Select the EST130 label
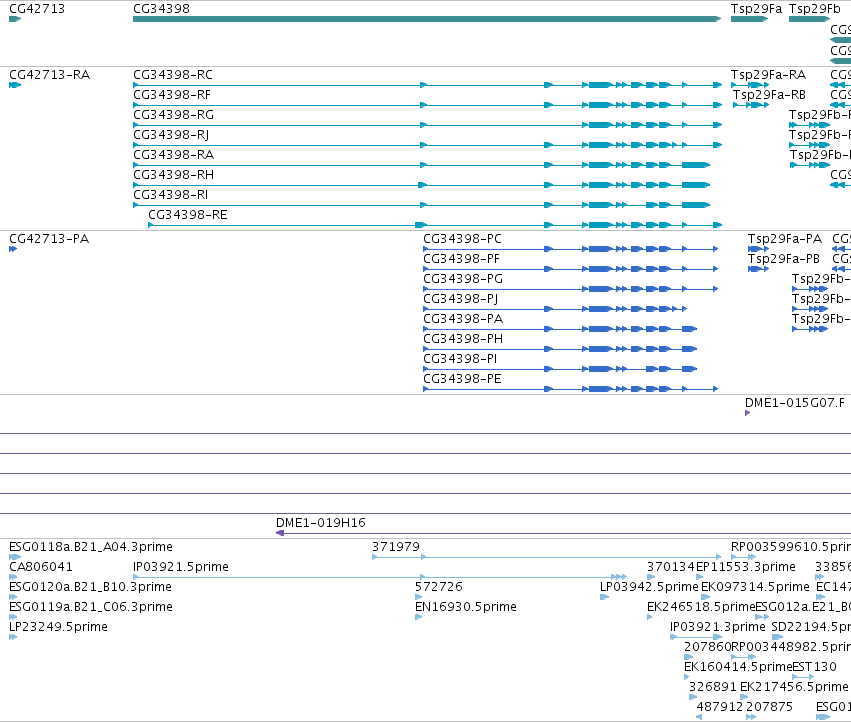The width and height of the screenshot is (851, 722). (x=814, y=667)
